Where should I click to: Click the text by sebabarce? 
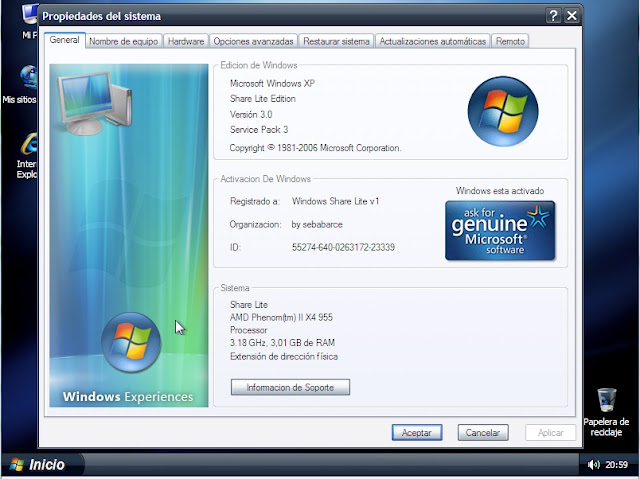317,224
